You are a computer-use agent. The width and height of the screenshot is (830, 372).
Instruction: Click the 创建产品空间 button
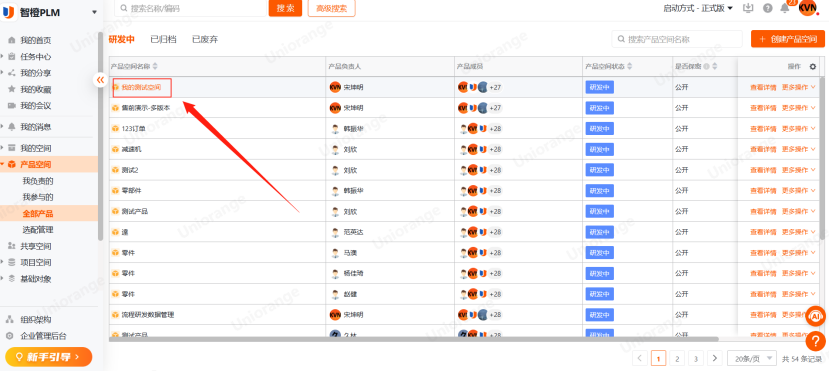pyautogui.click(x=788, y=39)
